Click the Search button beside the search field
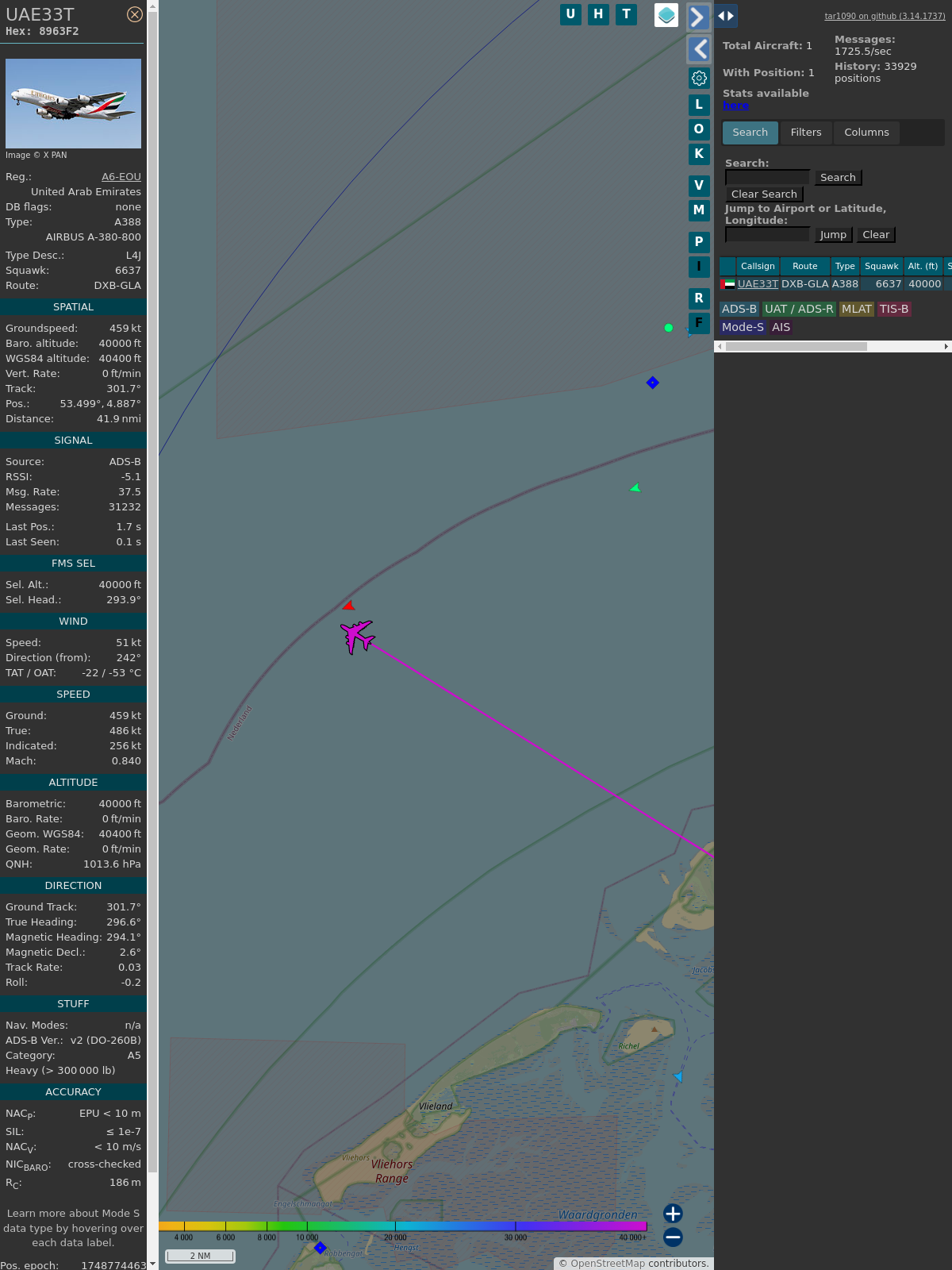The width and height of the screenshot is (952, 1270). pyautogui.click(x=838, y=178)
